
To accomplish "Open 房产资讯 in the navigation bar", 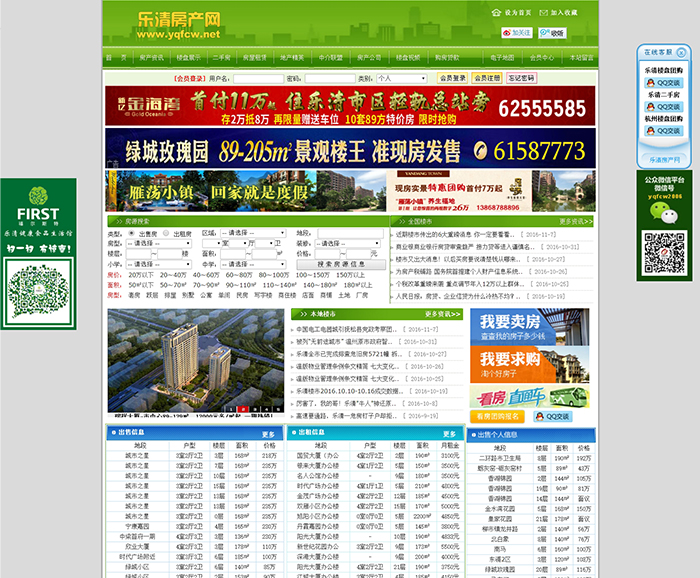I will coord(151,58).
